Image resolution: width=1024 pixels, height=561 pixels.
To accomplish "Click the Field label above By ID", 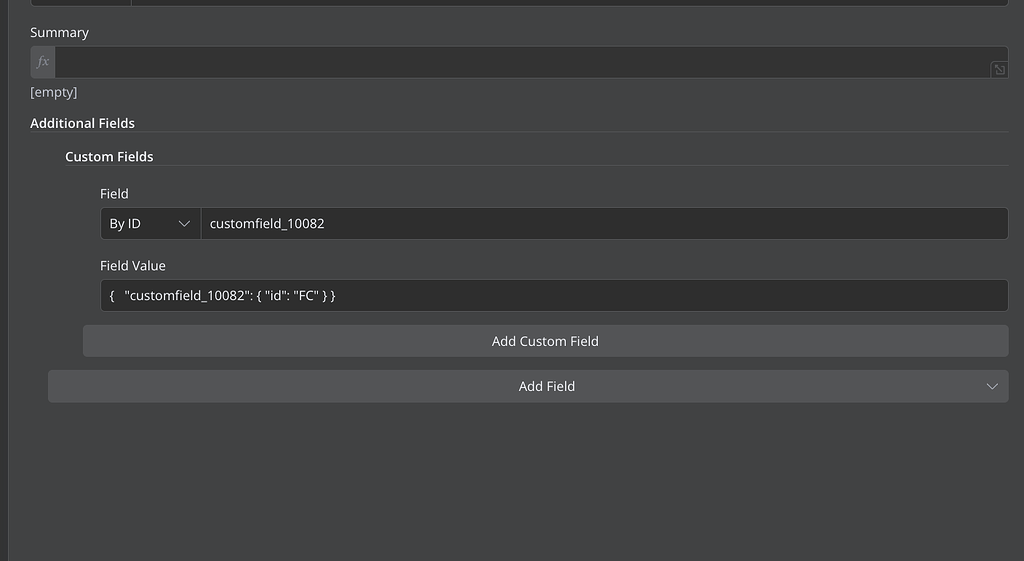I will [114, 194].
